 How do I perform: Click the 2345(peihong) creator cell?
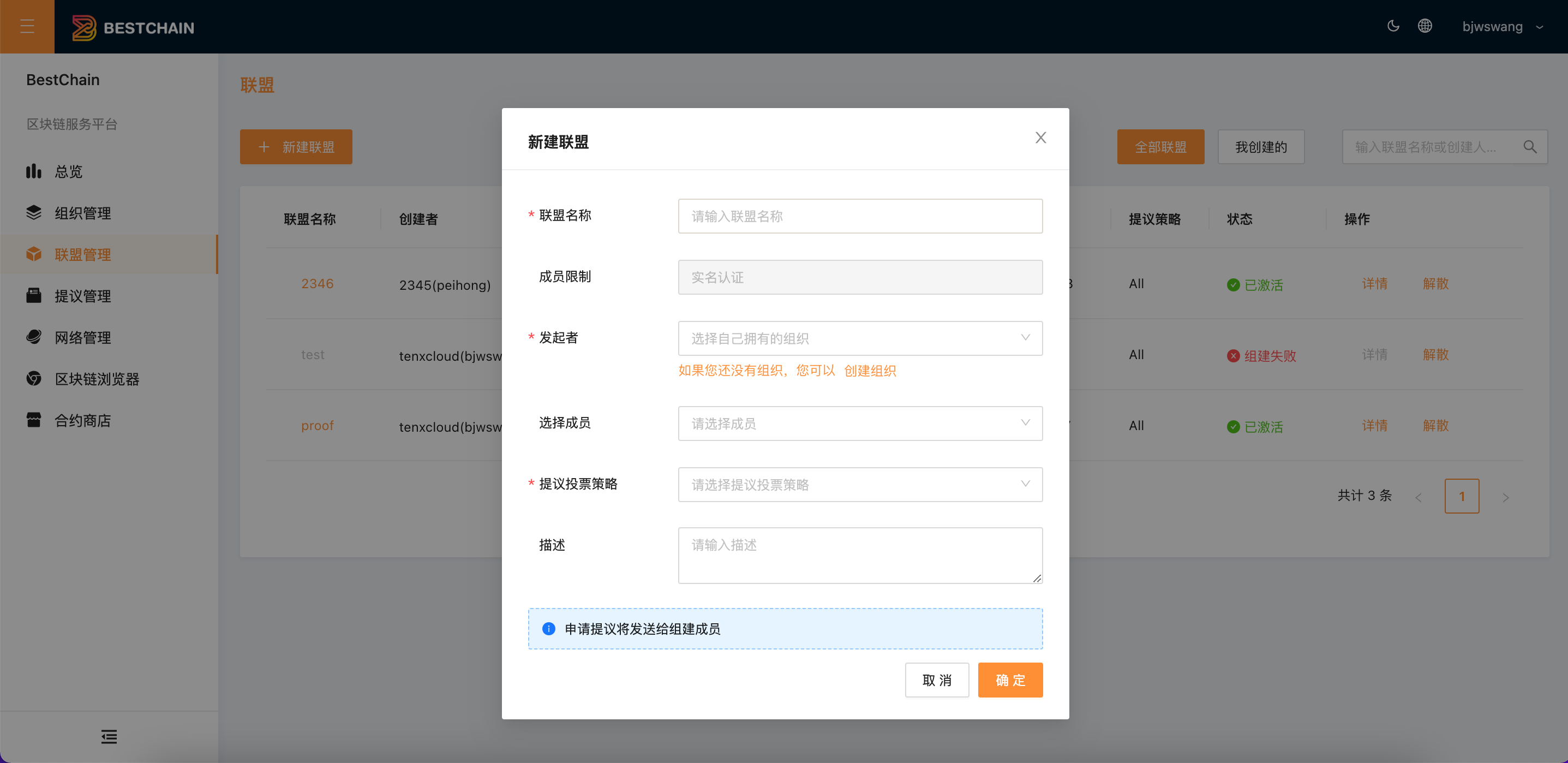click(444, 285)
